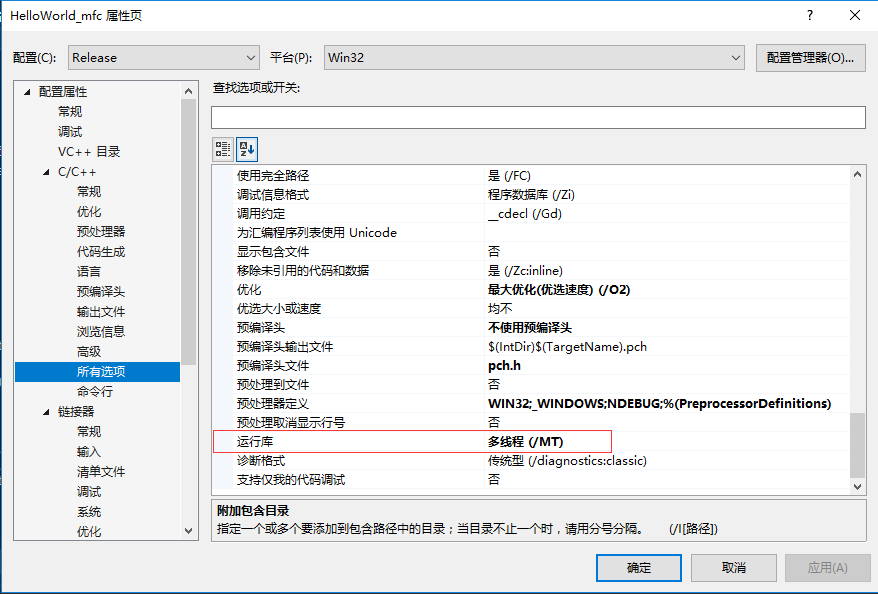Open the 配置管理器 dialog
Image resolution: width=878 pixels, height=594 pixels.
(x=814, y=57)
